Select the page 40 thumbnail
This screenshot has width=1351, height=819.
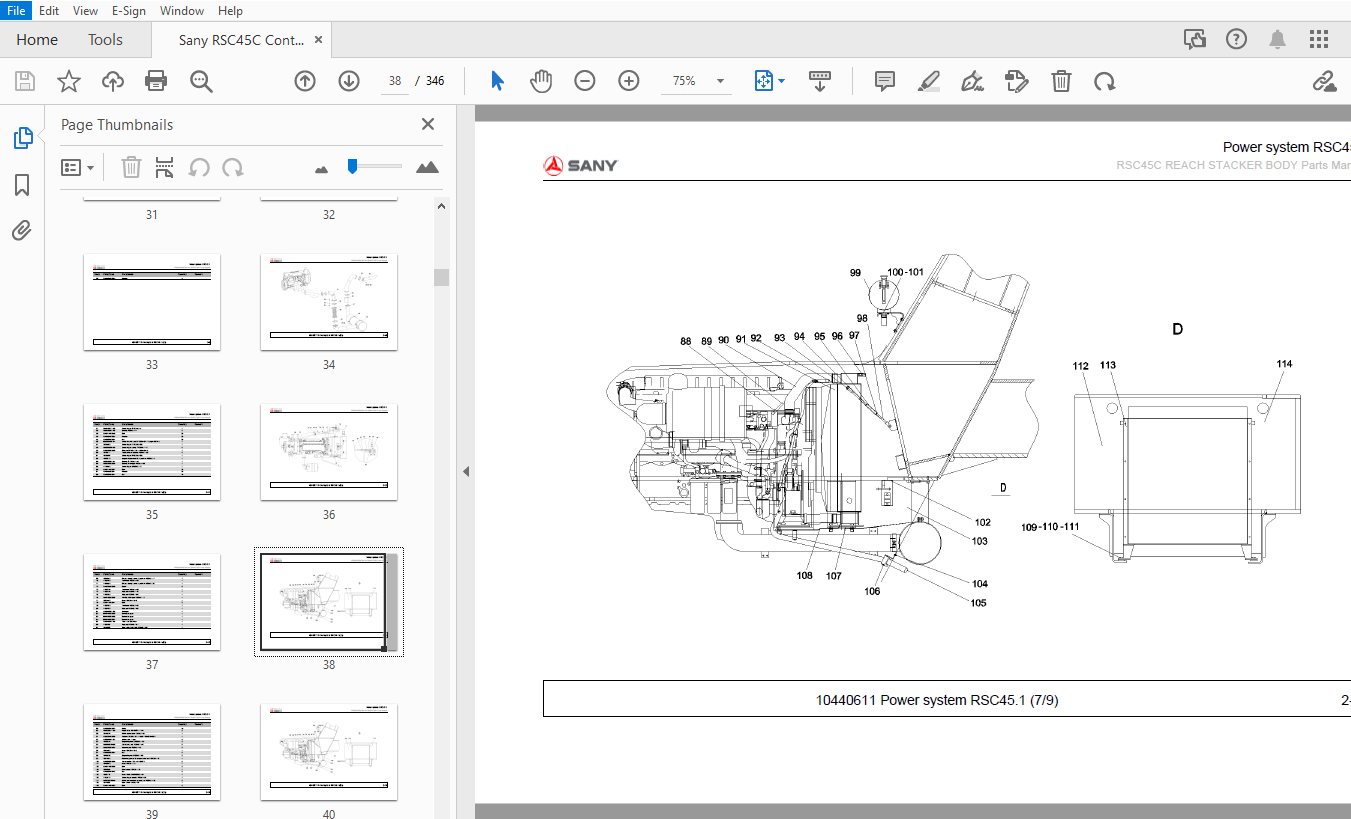pyautogui.click(x=329, y=752)
